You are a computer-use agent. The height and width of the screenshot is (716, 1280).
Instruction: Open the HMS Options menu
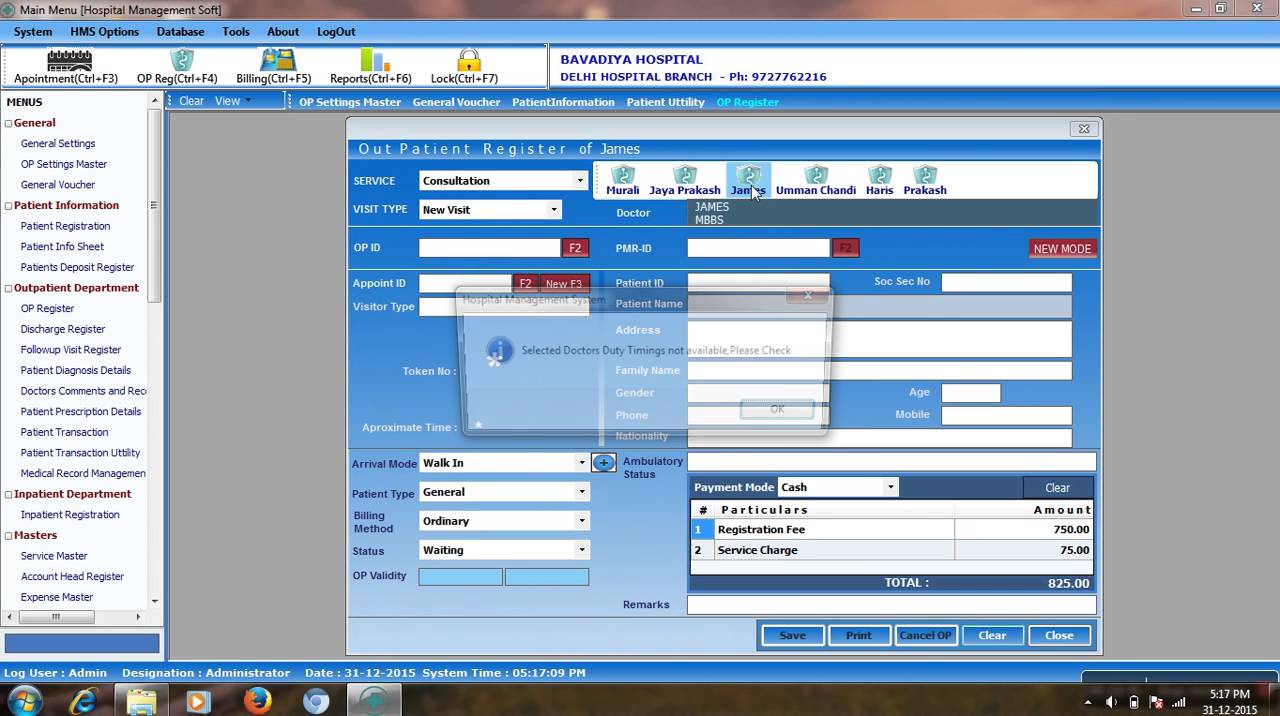click(x=105, y=32)
